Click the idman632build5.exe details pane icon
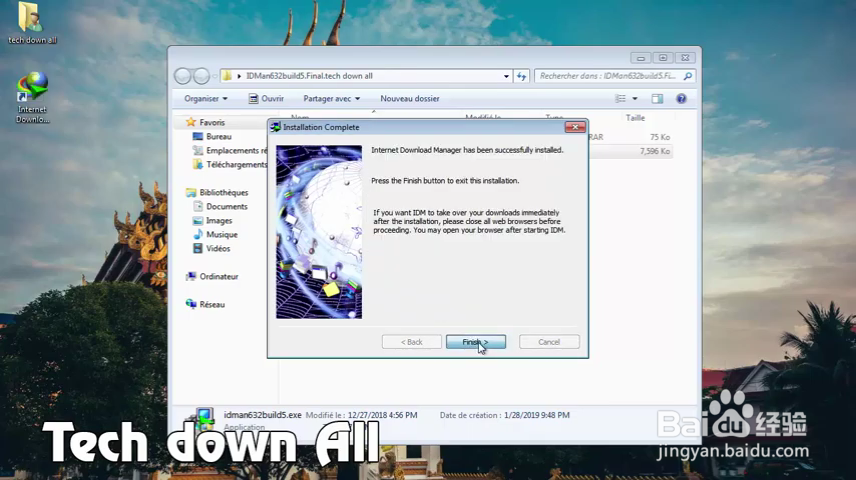Viewport: 856px width, 480px height. click(201, 418)
